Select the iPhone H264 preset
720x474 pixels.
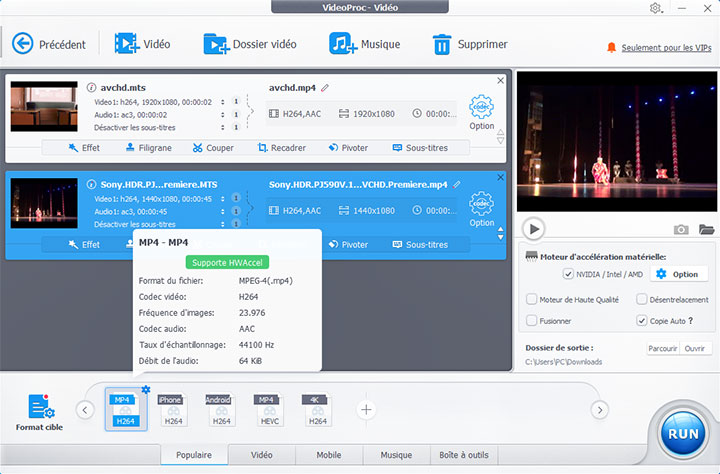(173, 410)
